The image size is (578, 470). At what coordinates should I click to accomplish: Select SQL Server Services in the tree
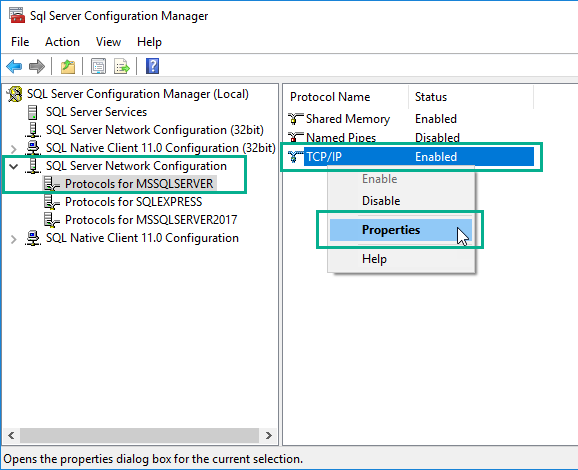pos(96,112)
